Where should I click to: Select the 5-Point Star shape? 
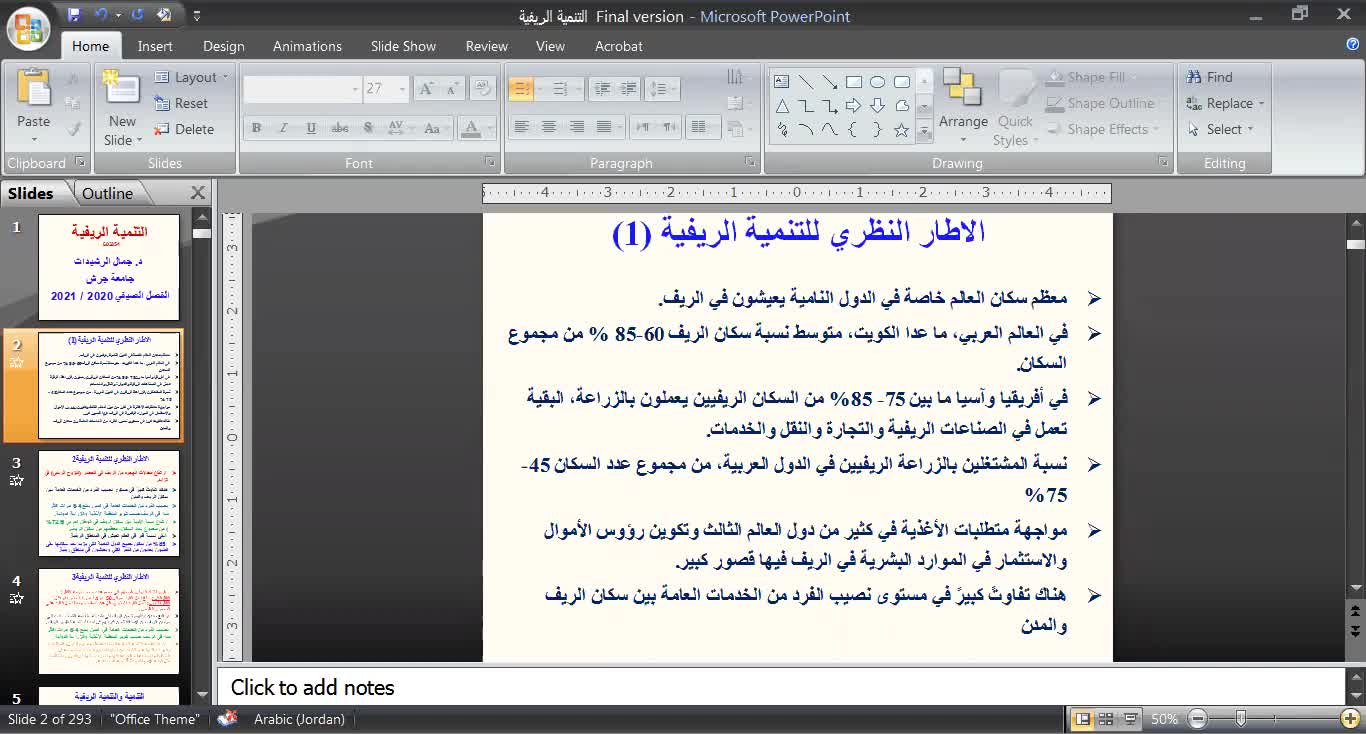pyautogui.click(x=901, y=129)
